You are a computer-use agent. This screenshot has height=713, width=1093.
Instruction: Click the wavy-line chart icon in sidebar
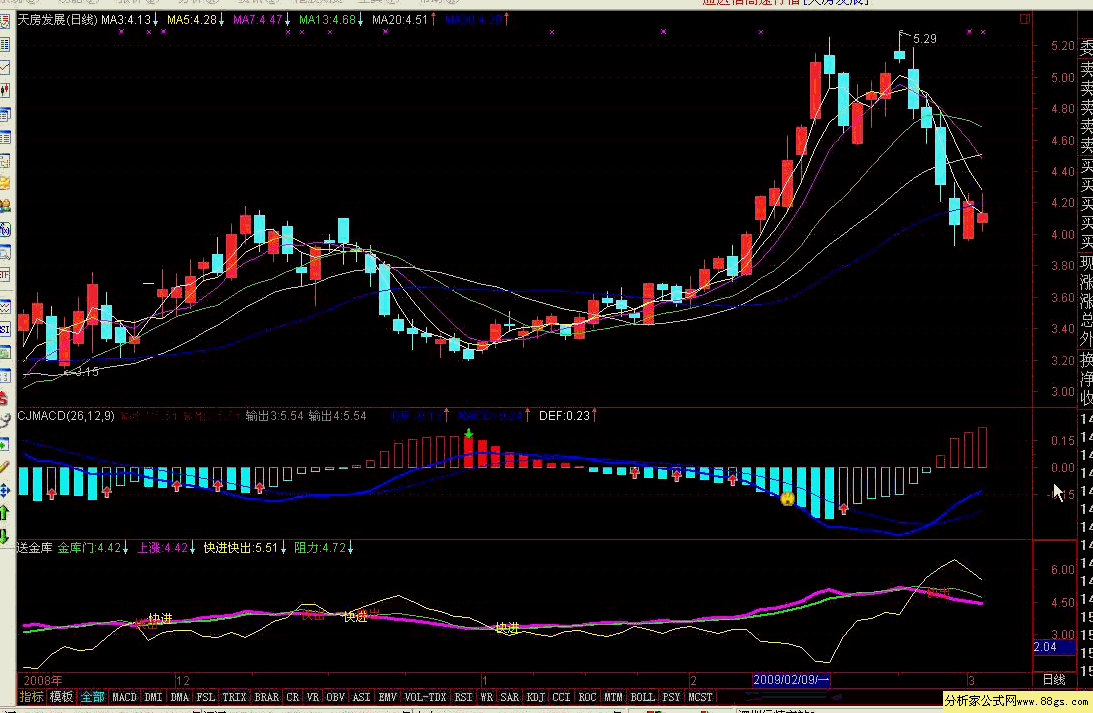click(5, 307)
